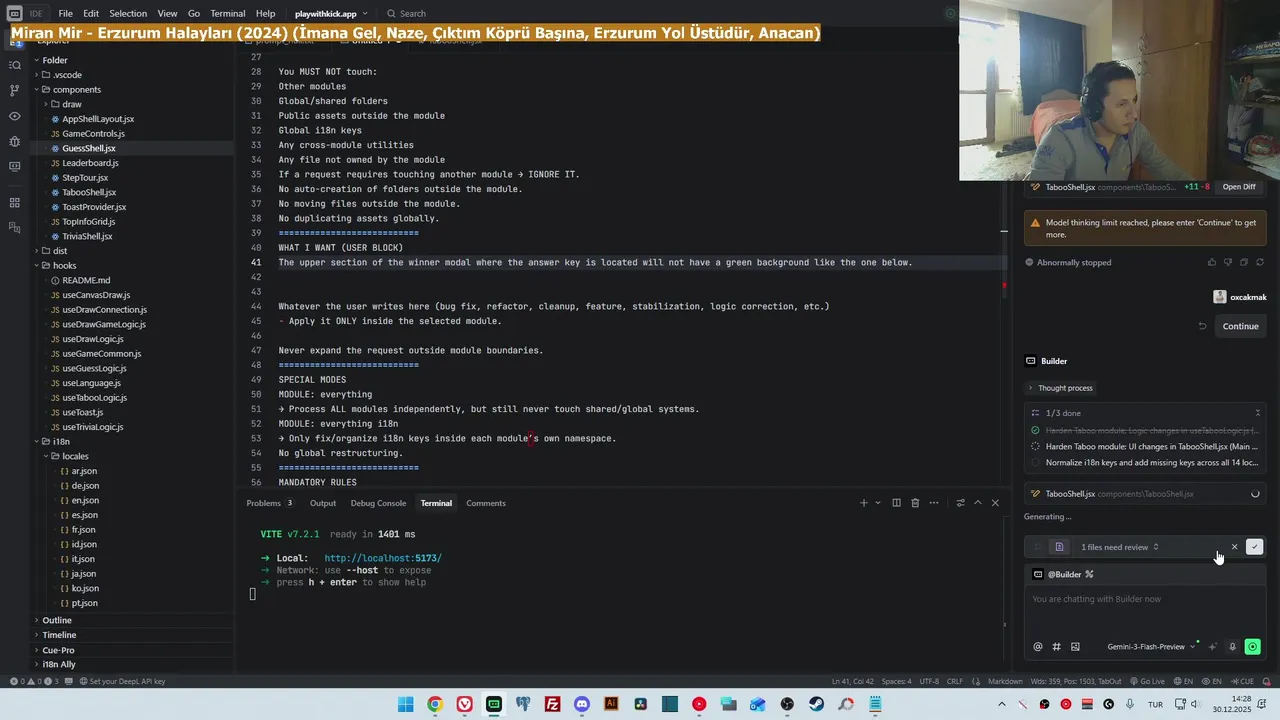Maximize the terminal panel with chevron up

tap(978, 503)
